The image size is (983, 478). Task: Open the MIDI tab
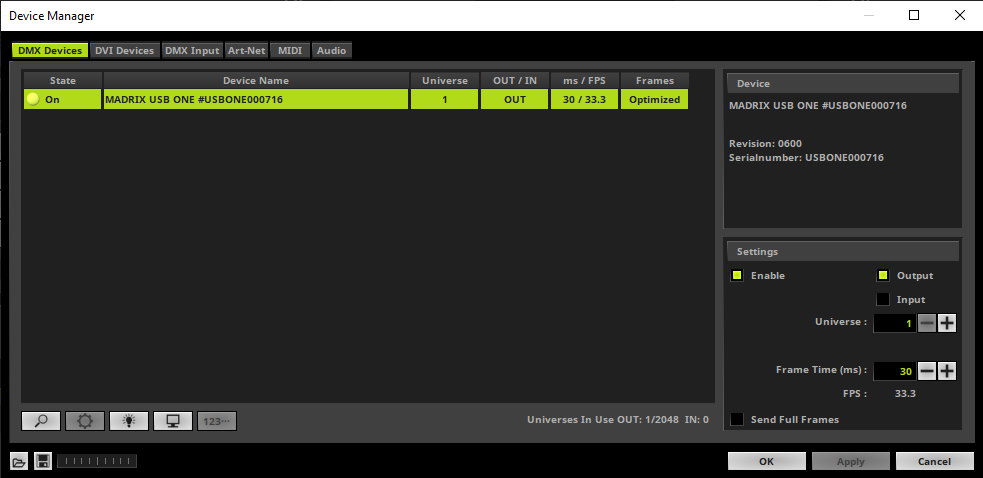click(x=290, y=51)
